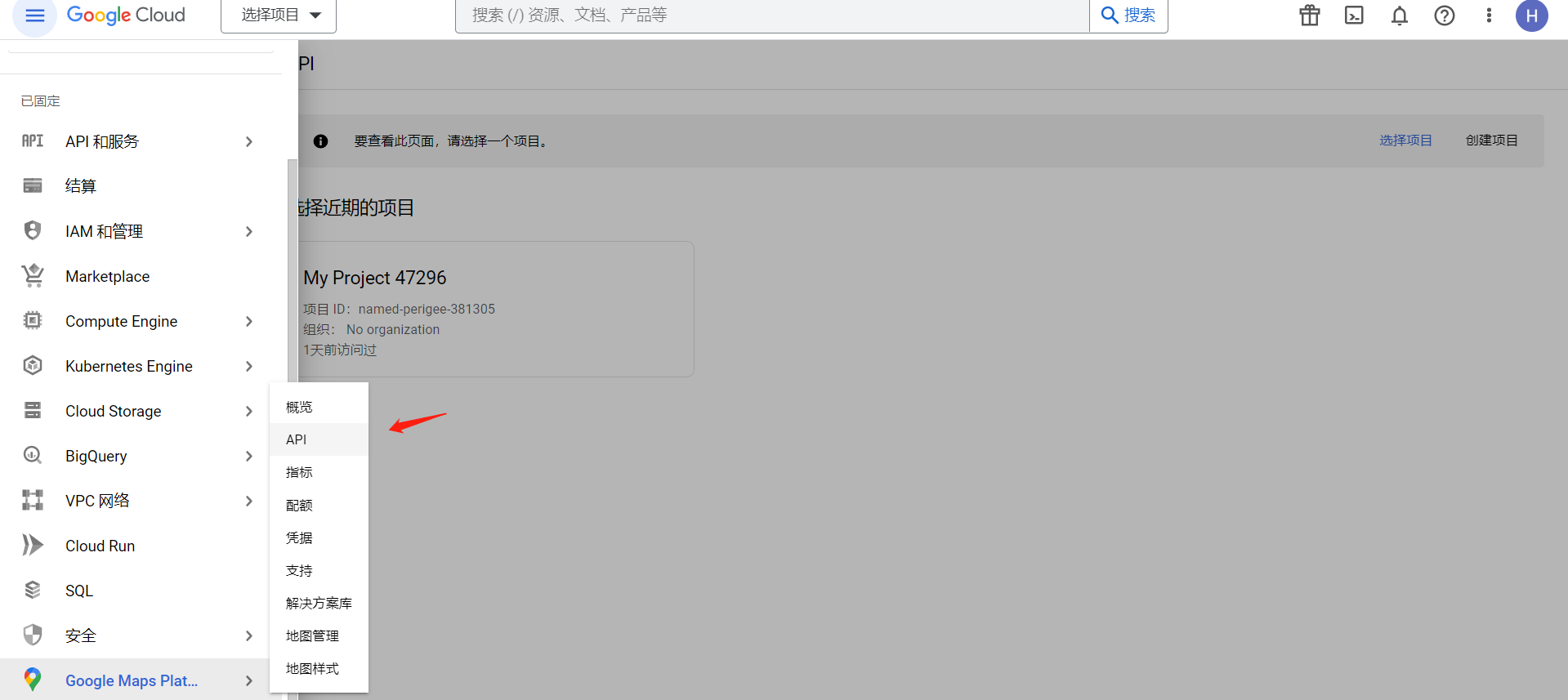Toggle the hamburger navigation menu
The height and width of the screenshot is (700, 1568).
[x=34, y=16]
